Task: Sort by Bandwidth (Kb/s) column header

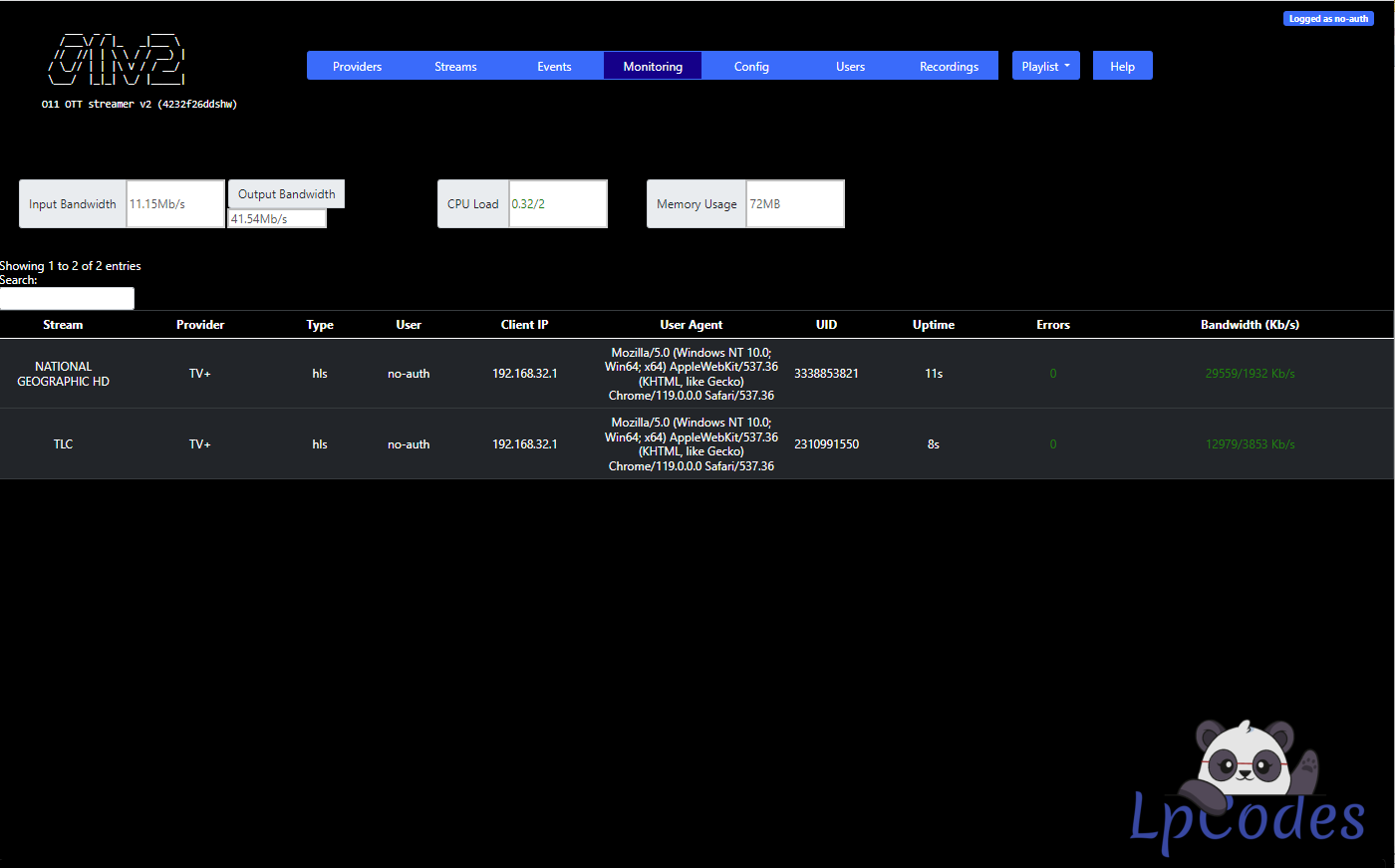Action: click(x=1250, y=325)
